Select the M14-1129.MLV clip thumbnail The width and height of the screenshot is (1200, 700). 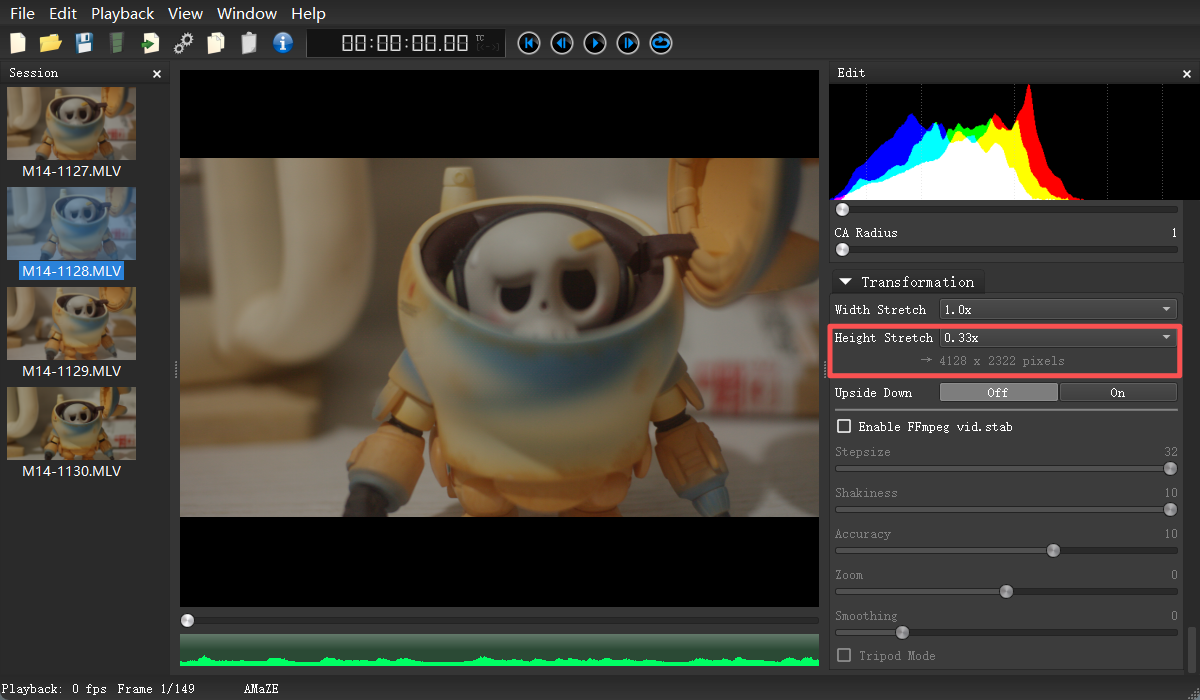point(71,324)
